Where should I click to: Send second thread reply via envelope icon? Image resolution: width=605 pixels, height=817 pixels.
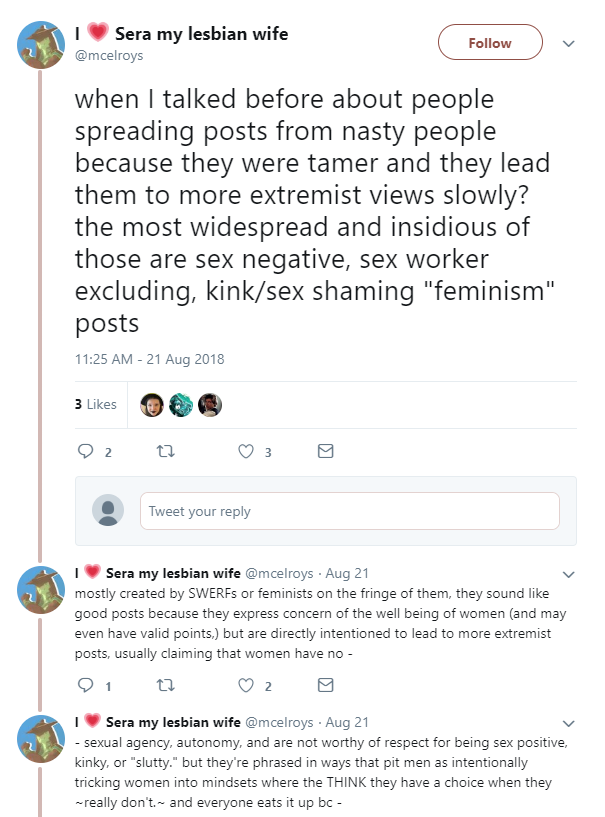[325, 812]
